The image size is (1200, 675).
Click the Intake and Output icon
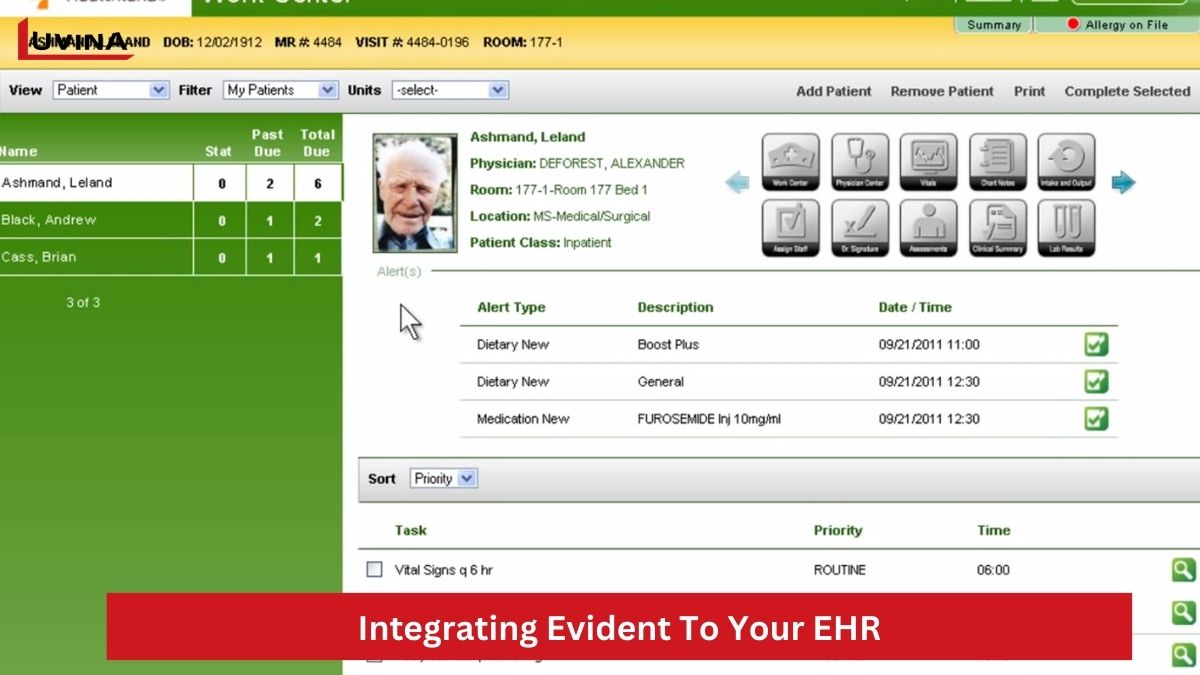point(1066,162)
